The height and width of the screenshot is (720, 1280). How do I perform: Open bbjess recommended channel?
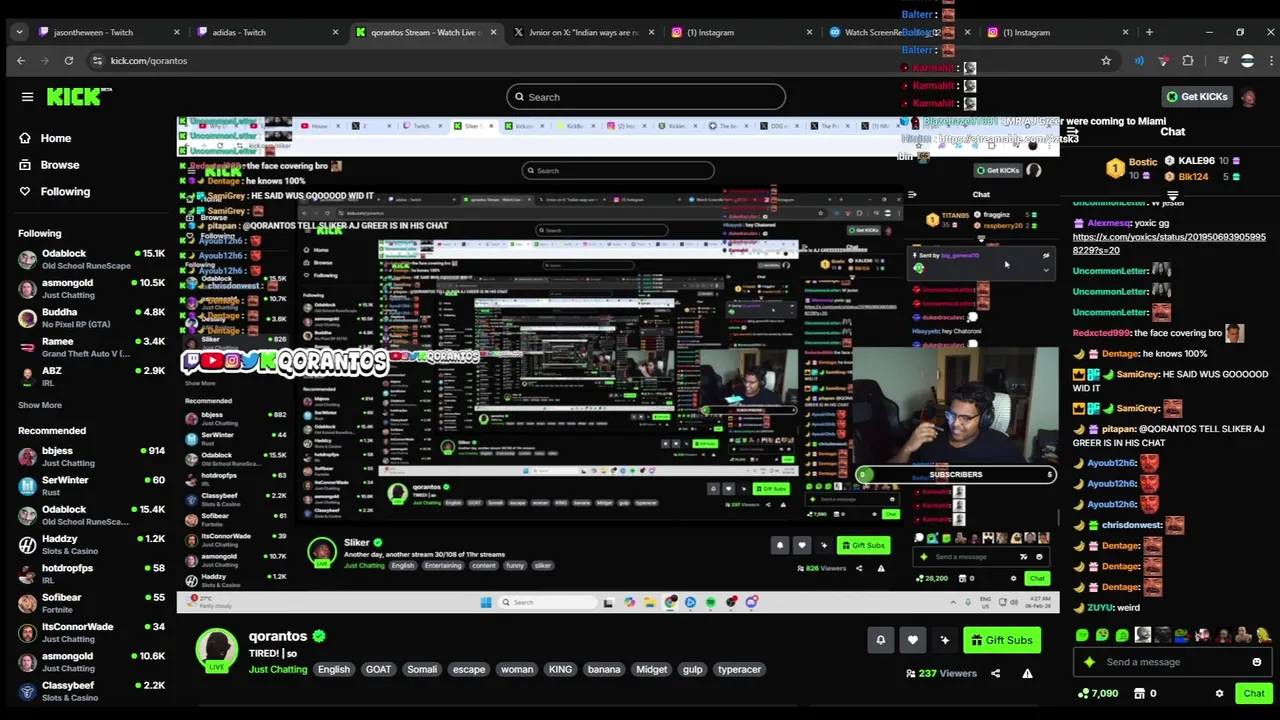click(x=91, y=457)
